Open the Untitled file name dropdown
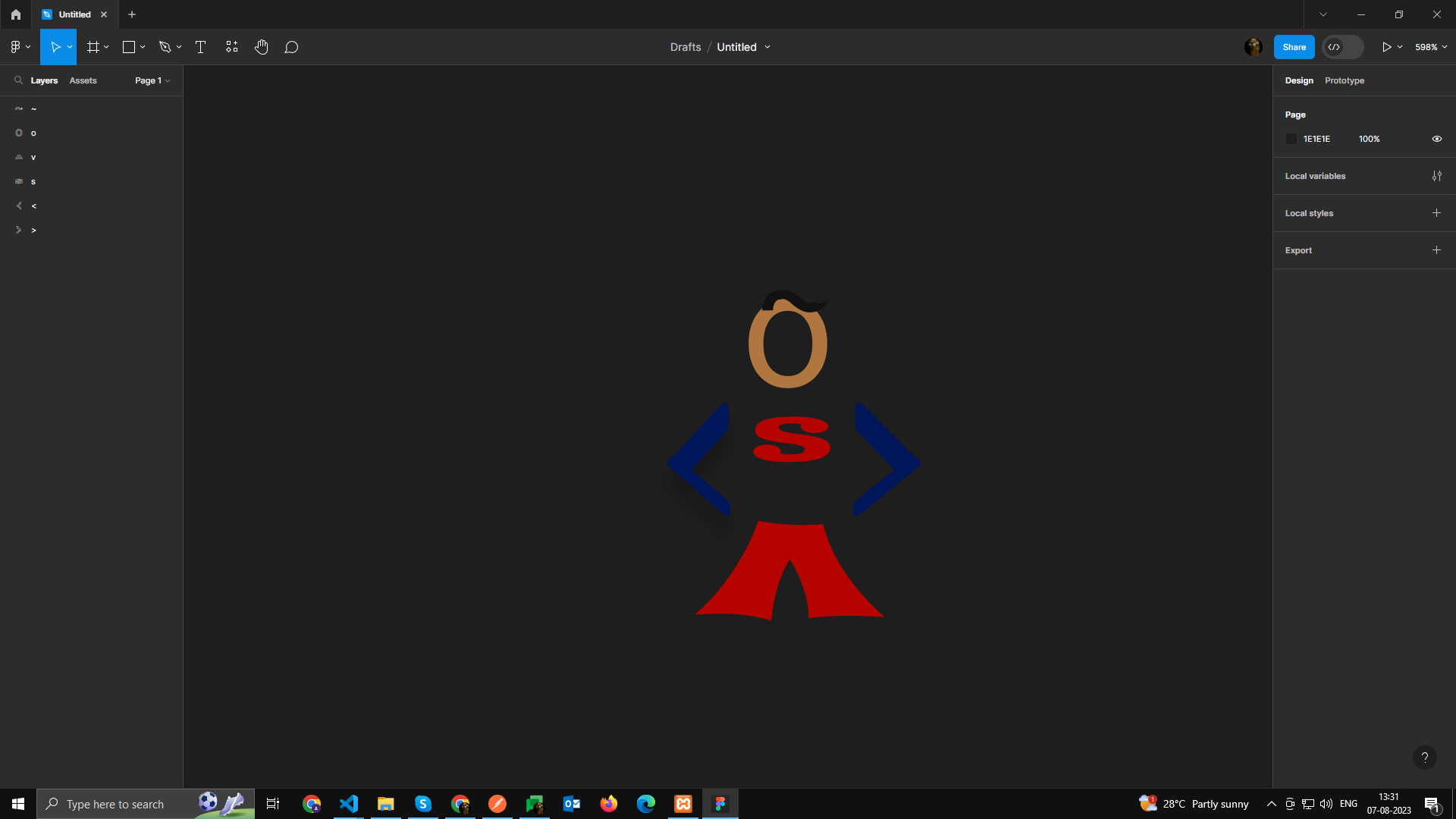The image size is (1456, 819). pyautogui.click(x=769, y=46)
